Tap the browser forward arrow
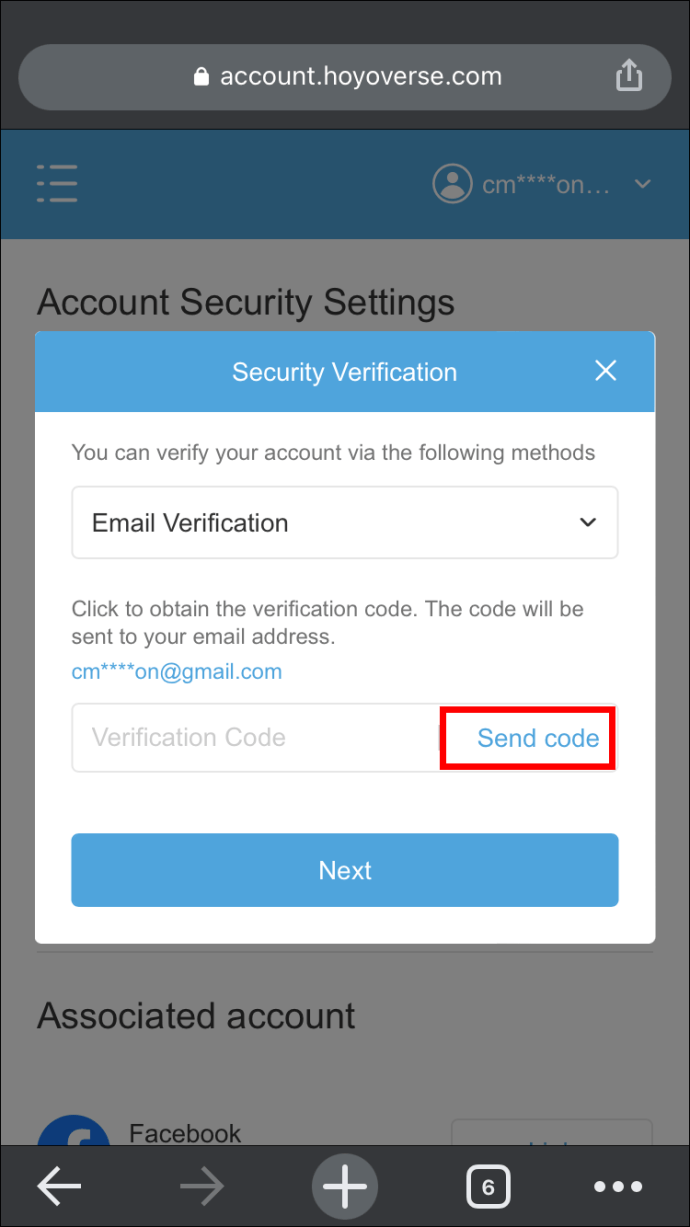Screen dimensions: 690x1227 tap(203, 1187)
